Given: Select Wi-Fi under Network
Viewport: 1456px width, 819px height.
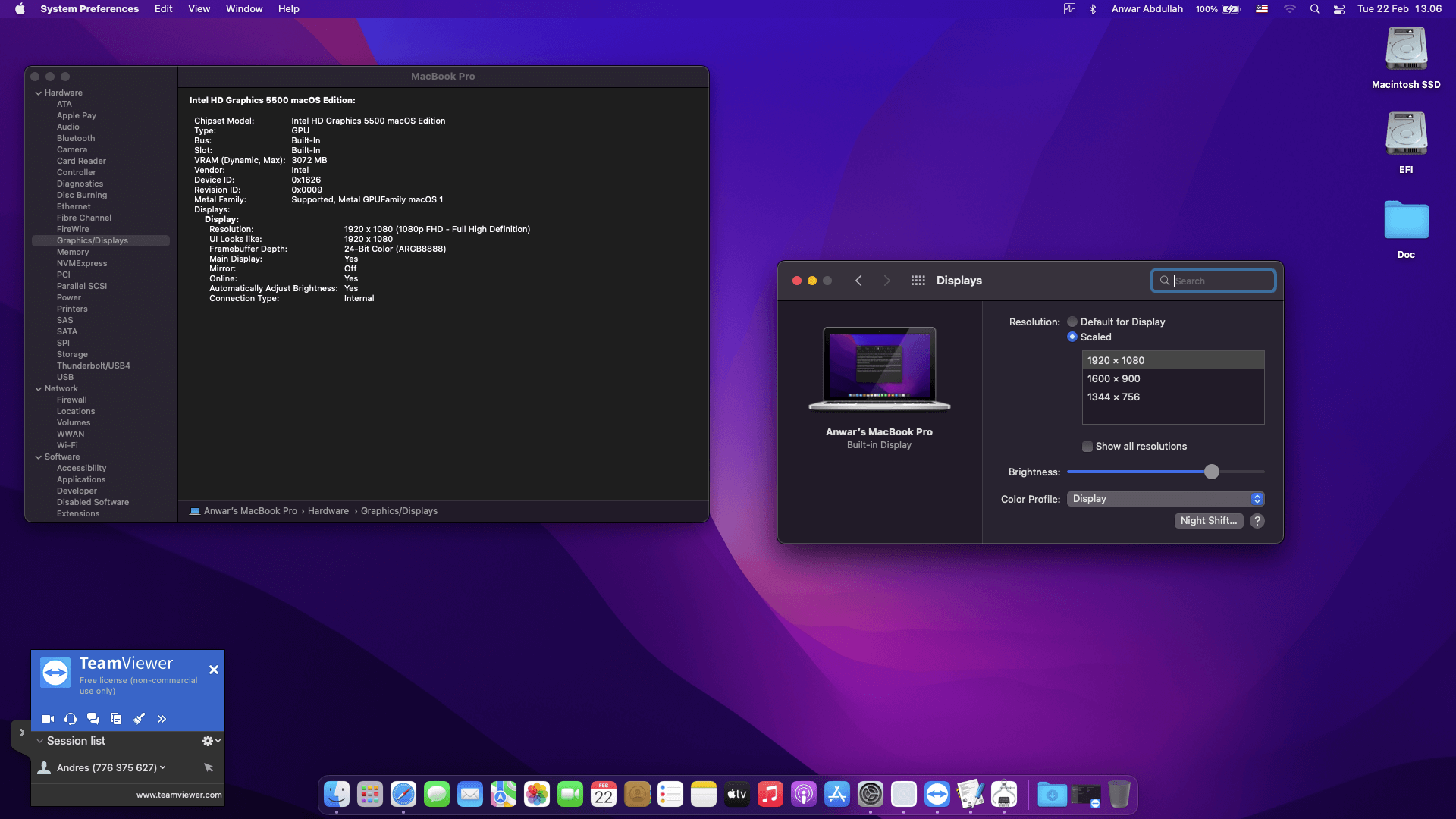Looking at the screenshot, I should [x=67, y=446].
